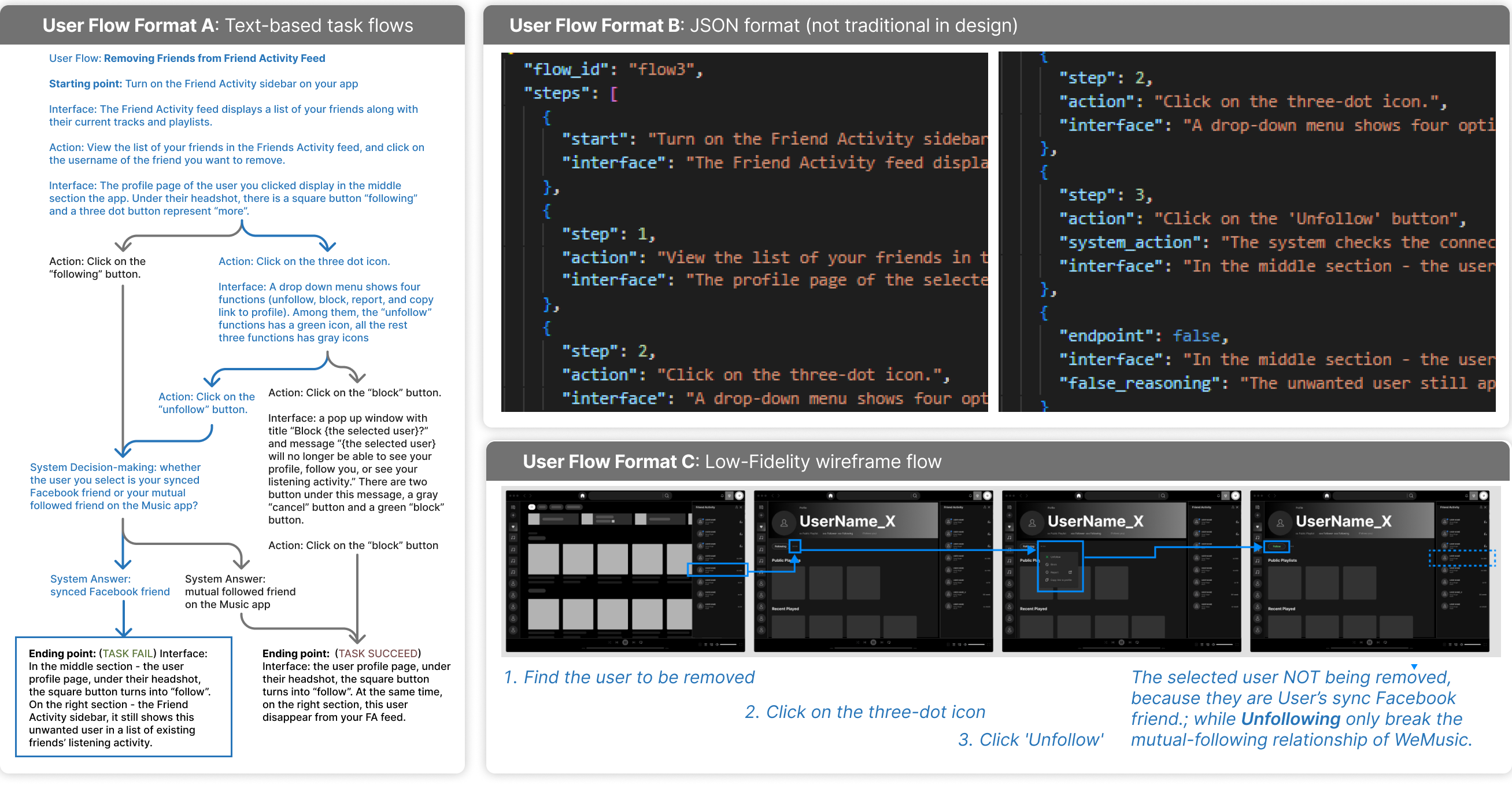This screenshot has height=792, width=1512.
Task: Click the bell notification icon in fourth wireframe
Action: tap(1467, 496)
